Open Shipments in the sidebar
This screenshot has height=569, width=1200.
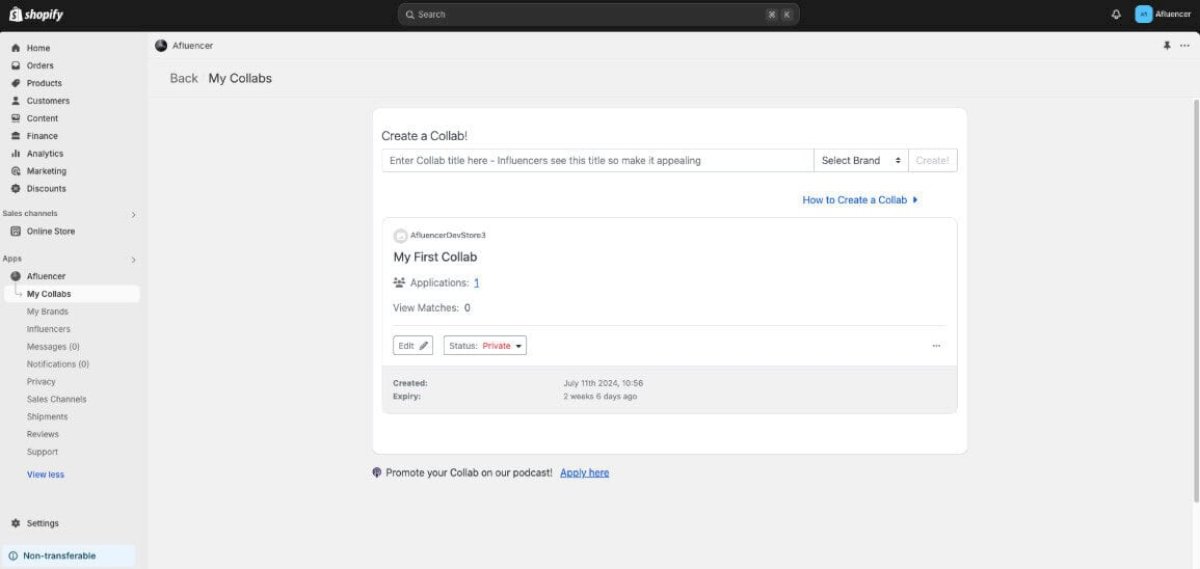tap(47, 416)
